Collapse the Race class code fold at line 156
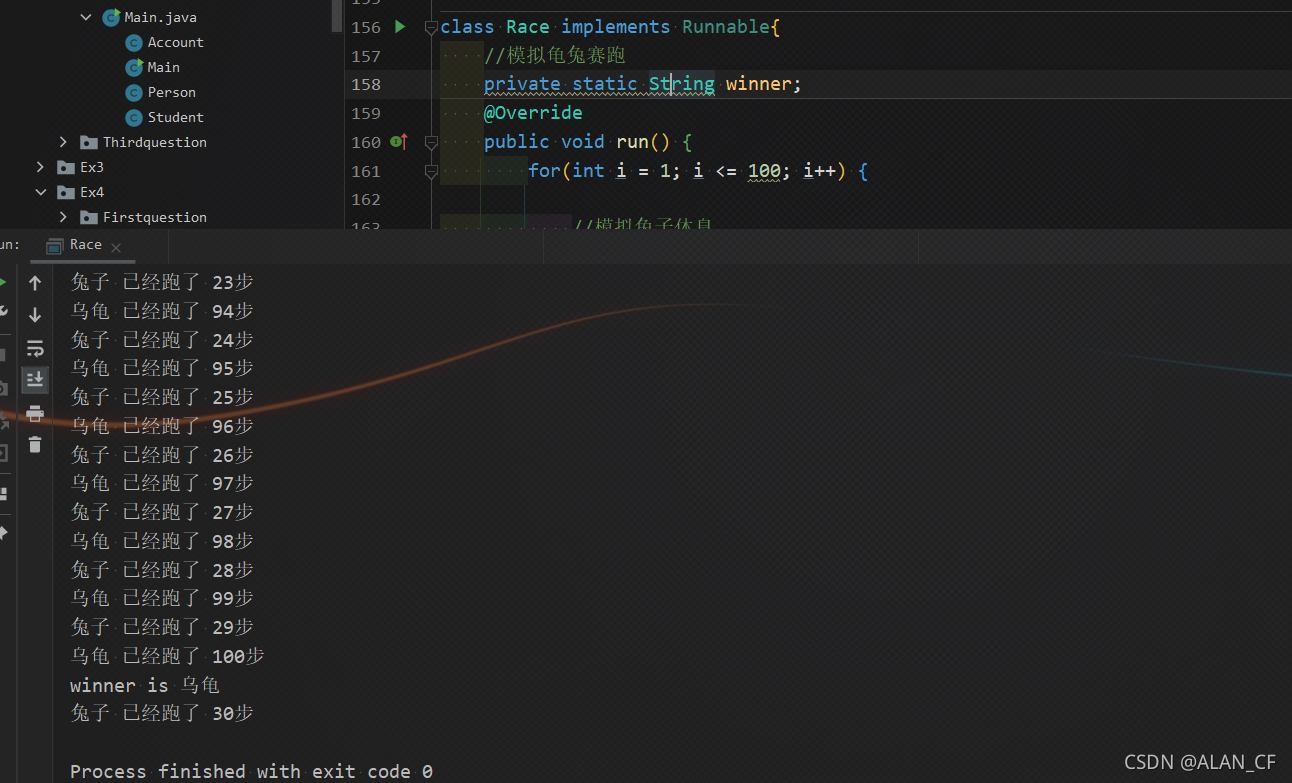This screenshot has height=783, width=1292. pyautogui.click(x=431, y=28)
